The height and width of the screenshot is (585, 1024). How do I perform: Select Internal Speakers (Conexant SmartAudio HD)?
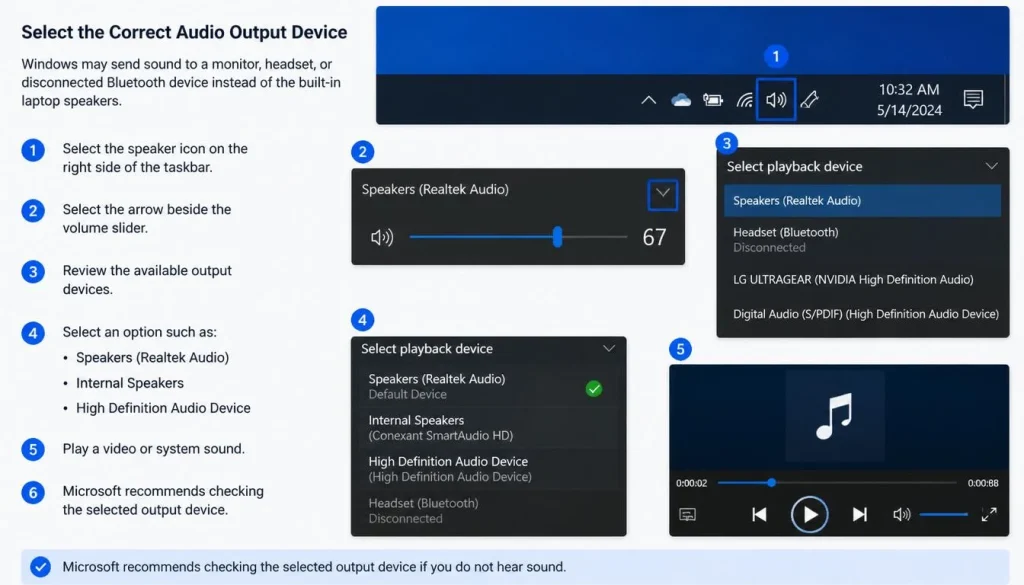(x=488, y=428)
